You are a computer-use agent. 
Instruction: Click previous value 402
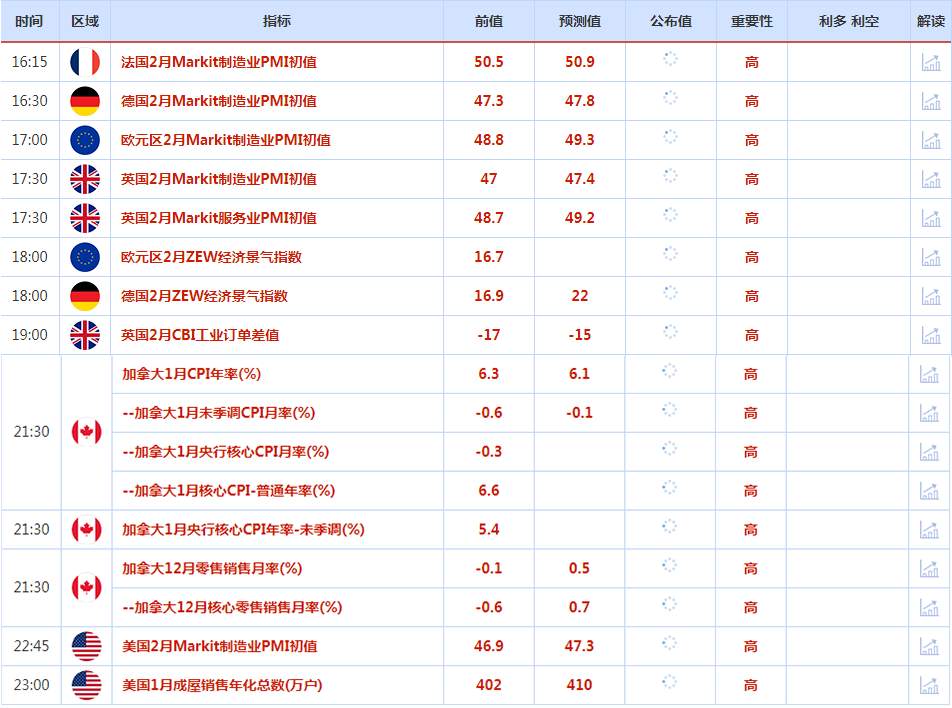coord(489,685)
